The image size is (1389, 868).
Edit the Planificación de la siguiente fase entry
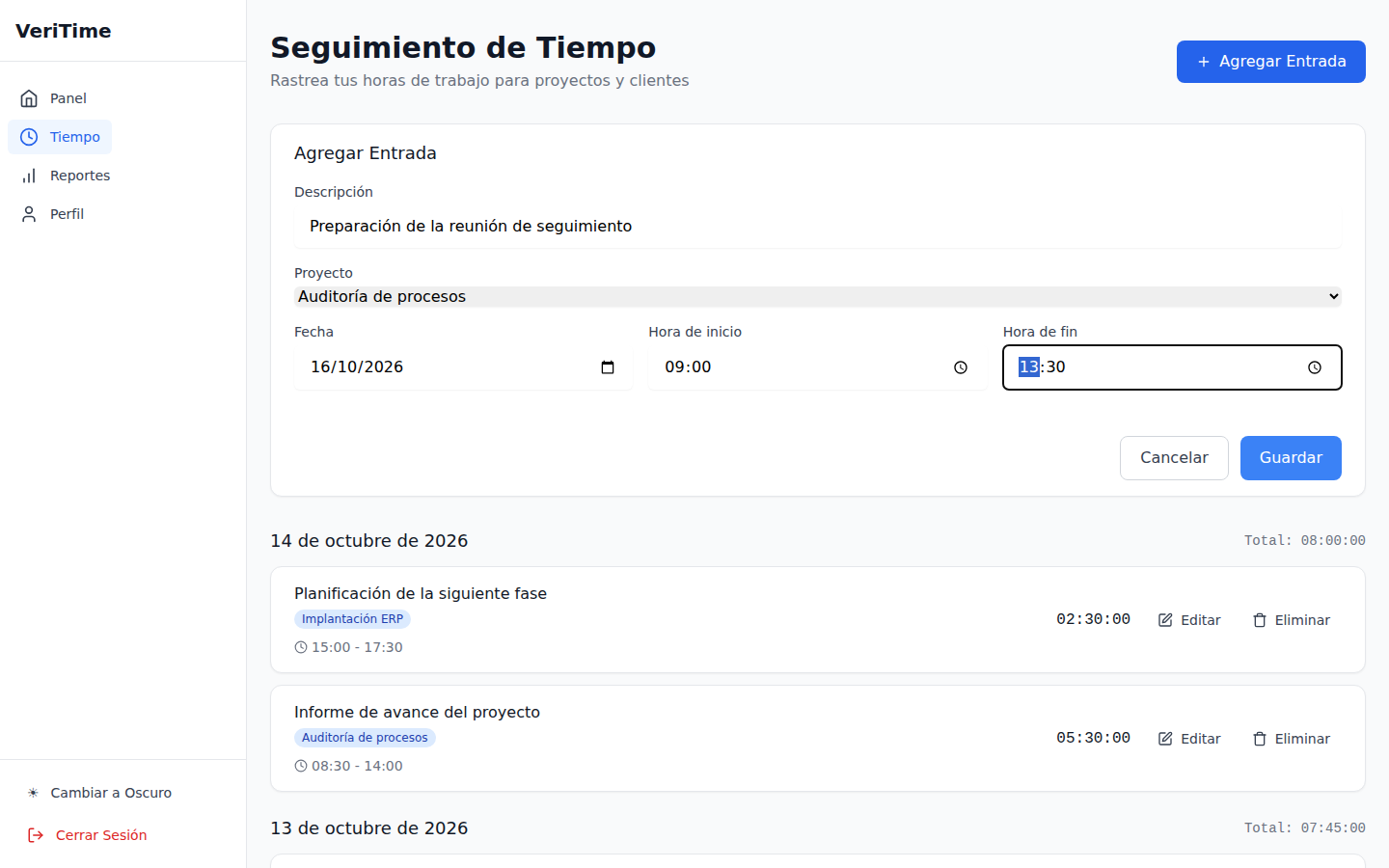[1189, 620]
